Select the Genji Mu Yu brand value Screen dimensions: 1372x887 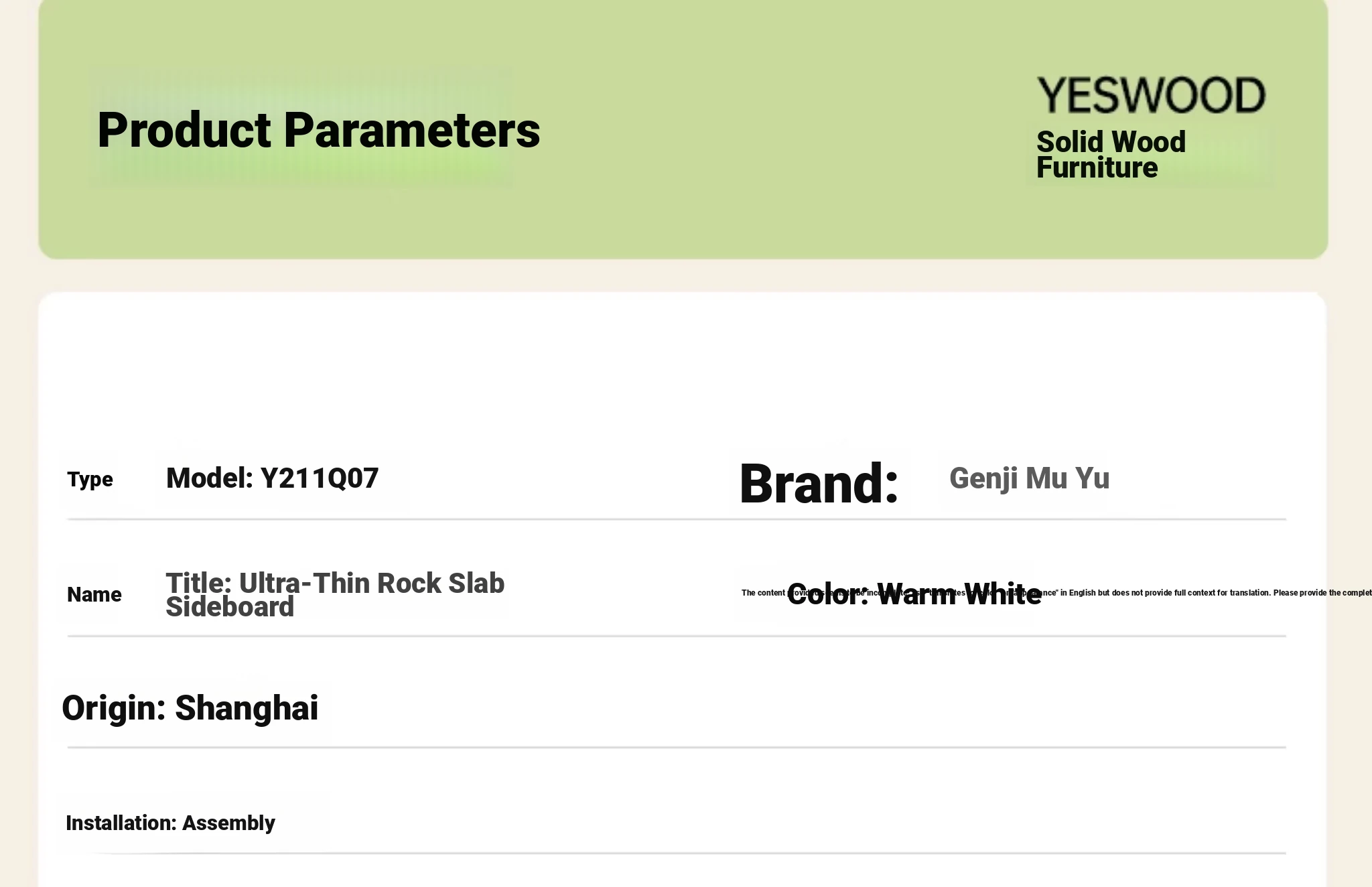1030,478
